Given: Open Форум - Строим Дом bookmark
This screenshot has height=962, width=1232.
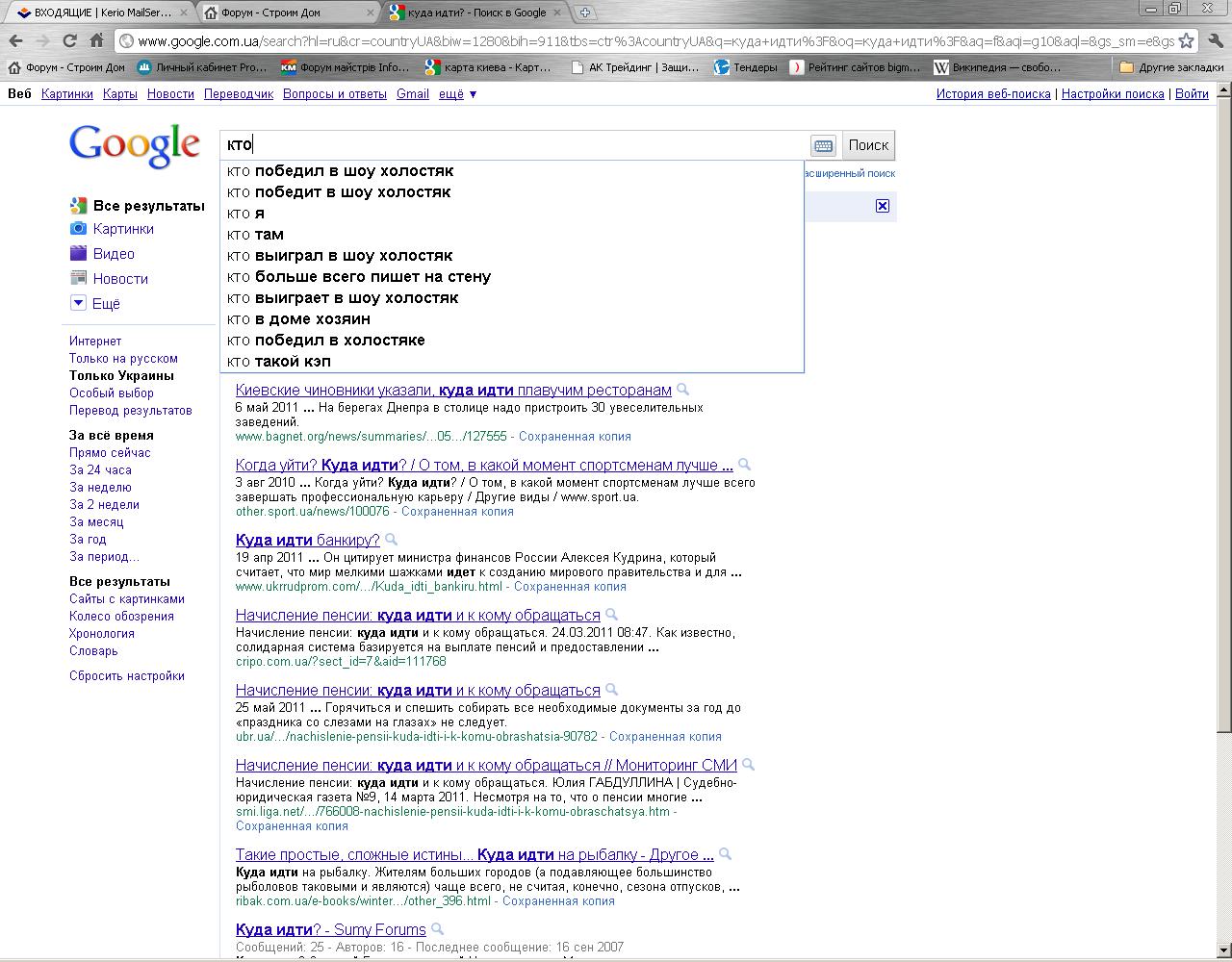Looking at the screenshot, I should (66, 67).
